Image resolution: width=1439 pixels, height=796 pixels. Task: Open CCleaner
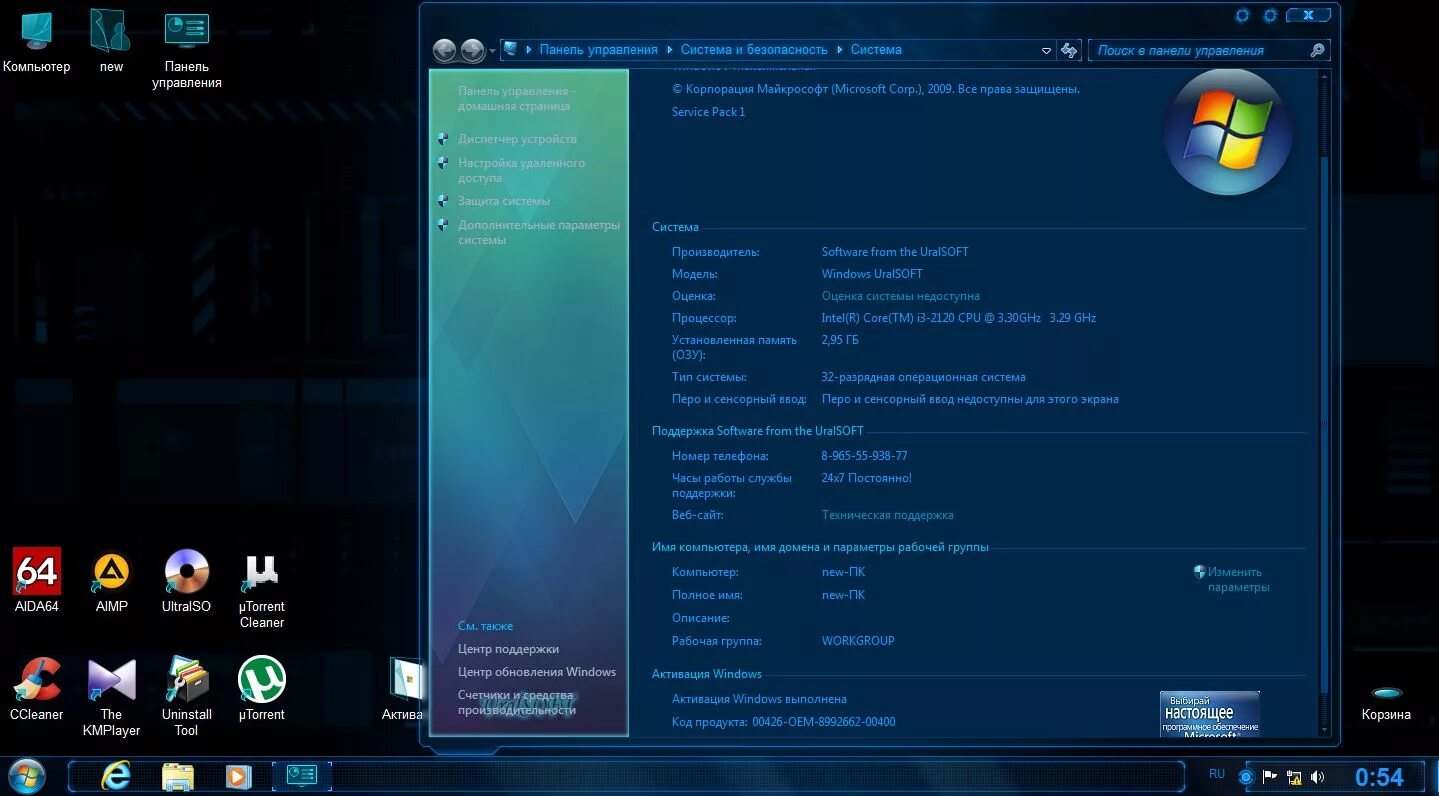tap(37, 680)
